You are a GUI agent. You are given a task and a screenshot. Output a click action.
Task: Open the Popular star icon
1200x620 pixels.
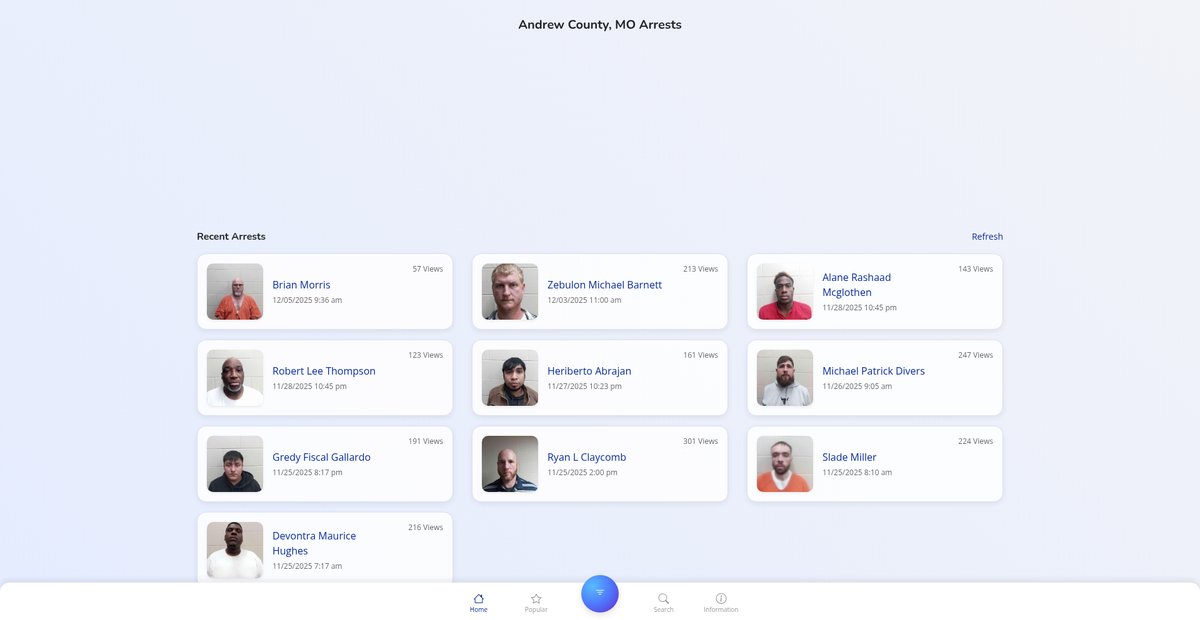(536, 598)
